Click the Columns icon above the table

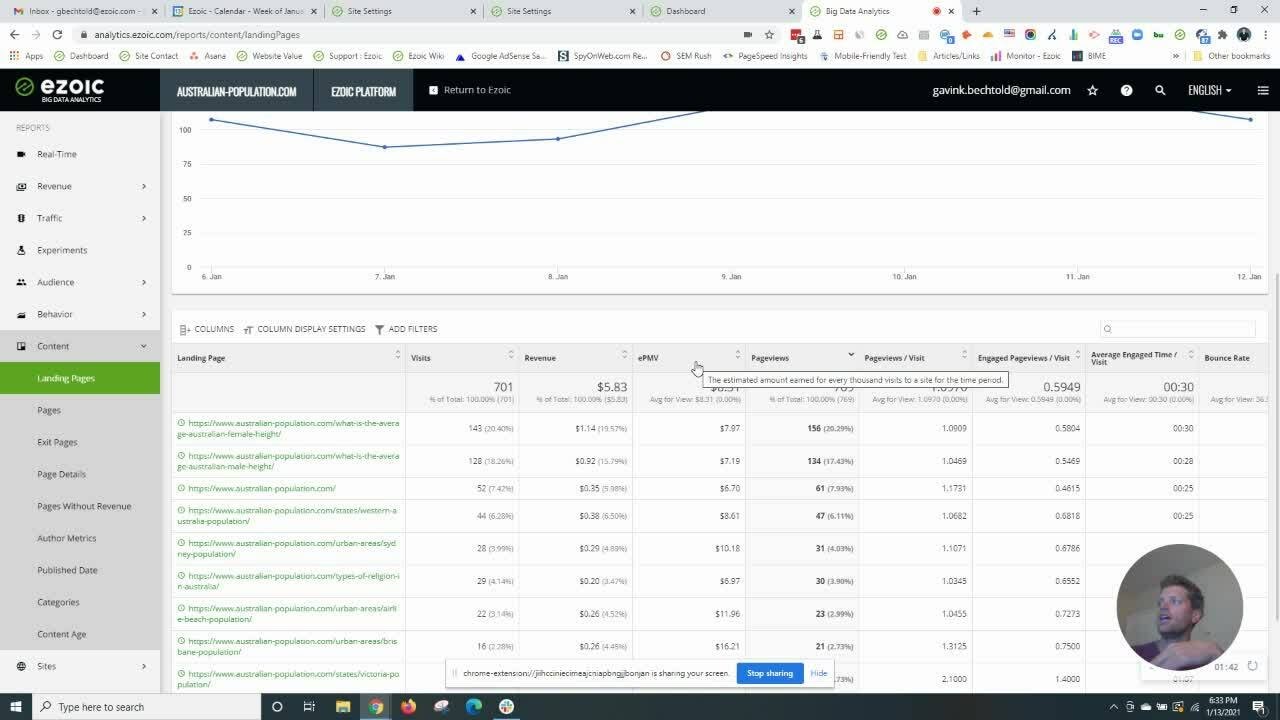[185, 329]
